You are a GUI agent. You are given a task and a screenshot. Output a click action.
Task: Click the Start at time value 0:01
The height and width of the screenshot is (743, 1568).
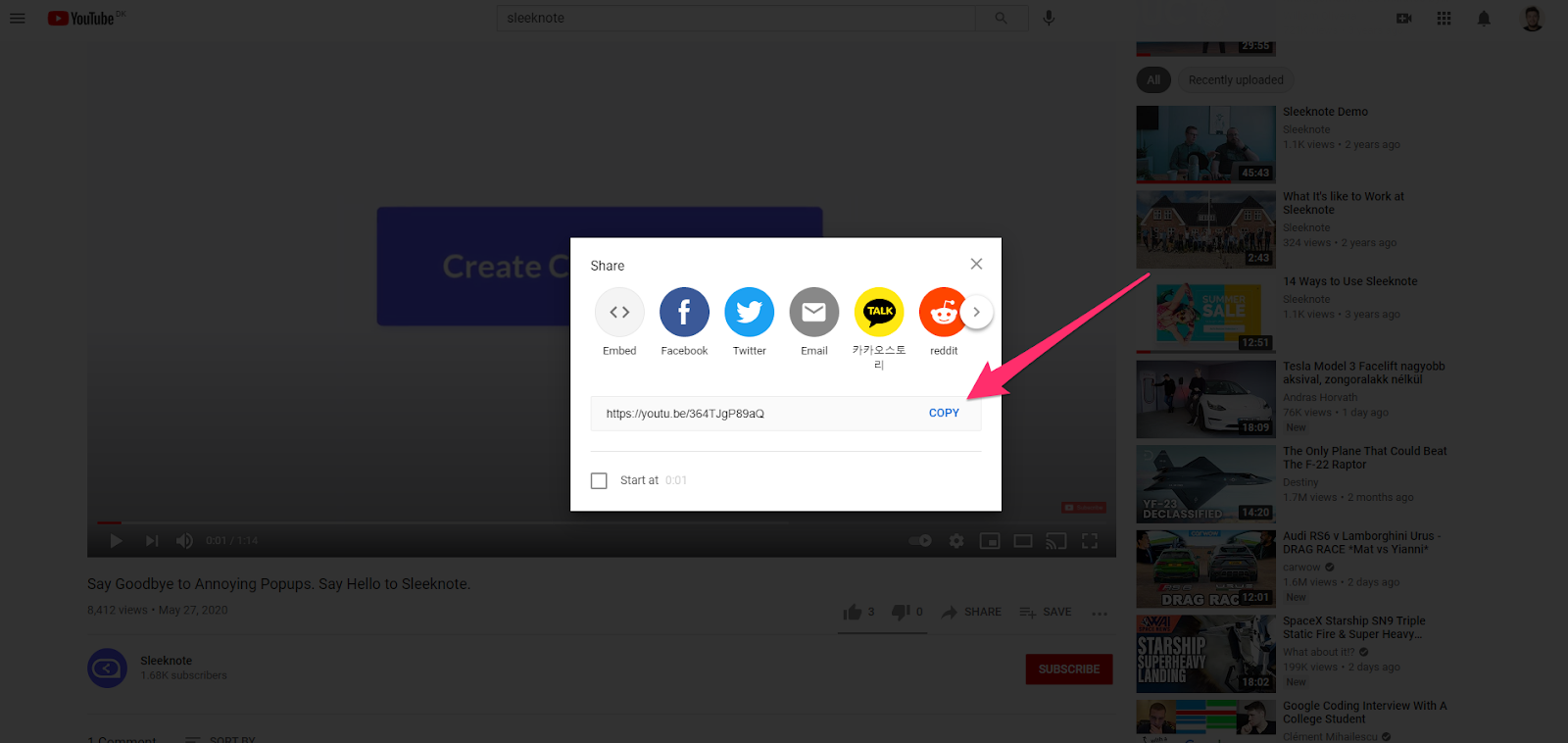click(676, 480)
